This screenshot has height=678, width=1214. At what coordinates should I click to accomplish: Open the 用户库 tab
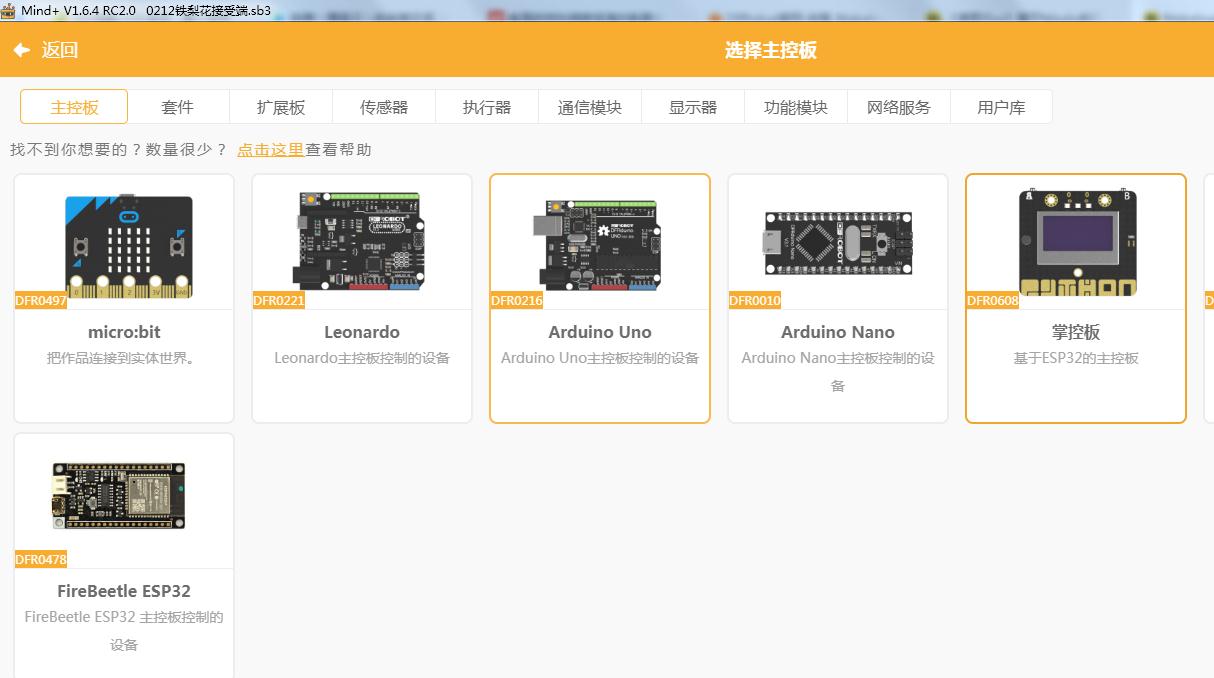[x=1001, y=107]
